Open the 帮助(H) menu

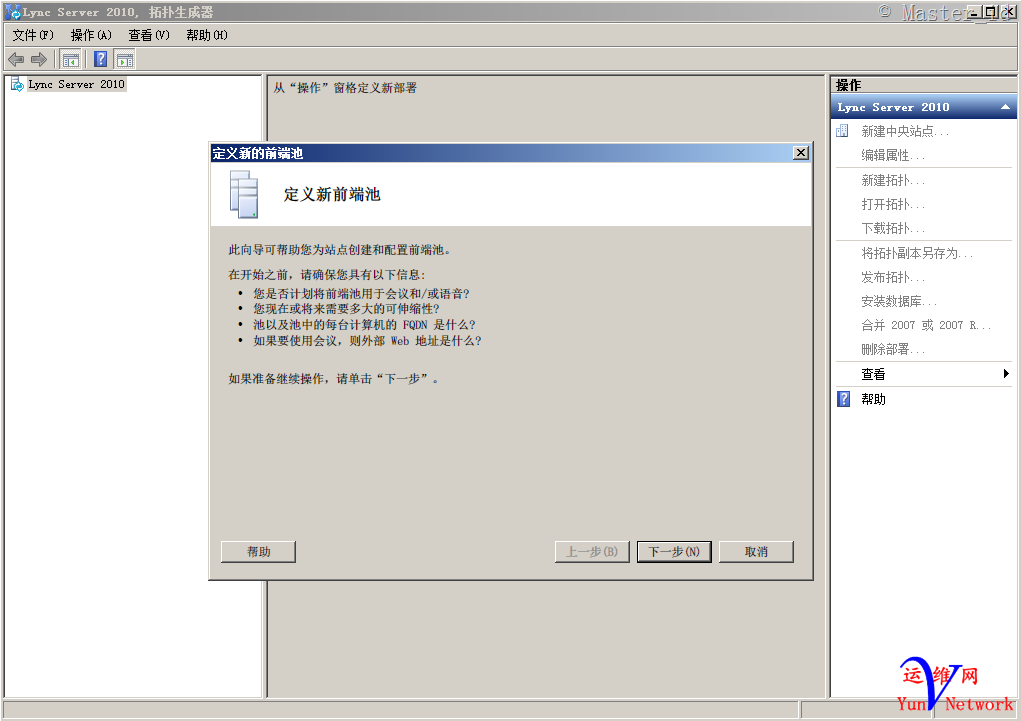coord(207,35)
